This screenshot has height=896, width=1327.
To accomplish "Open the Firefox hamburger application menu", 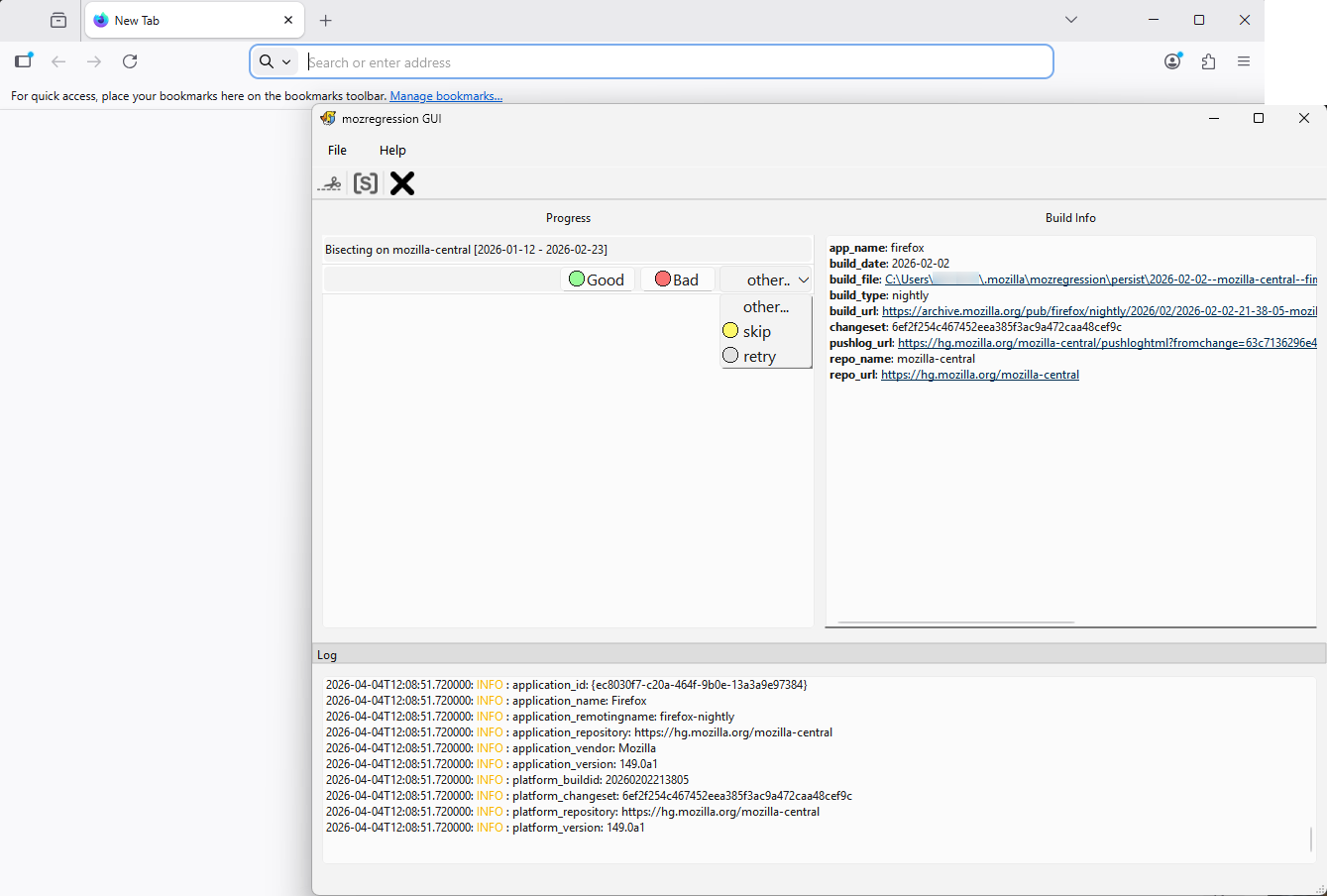I will (1244, 61).
